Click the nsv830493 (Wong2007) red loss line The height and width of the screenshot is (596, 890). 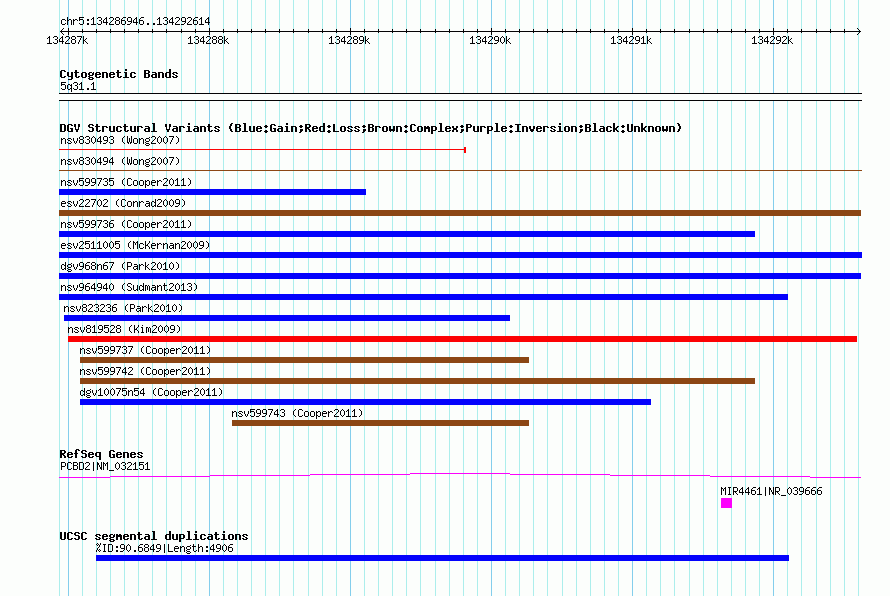(x=262, y=150)
